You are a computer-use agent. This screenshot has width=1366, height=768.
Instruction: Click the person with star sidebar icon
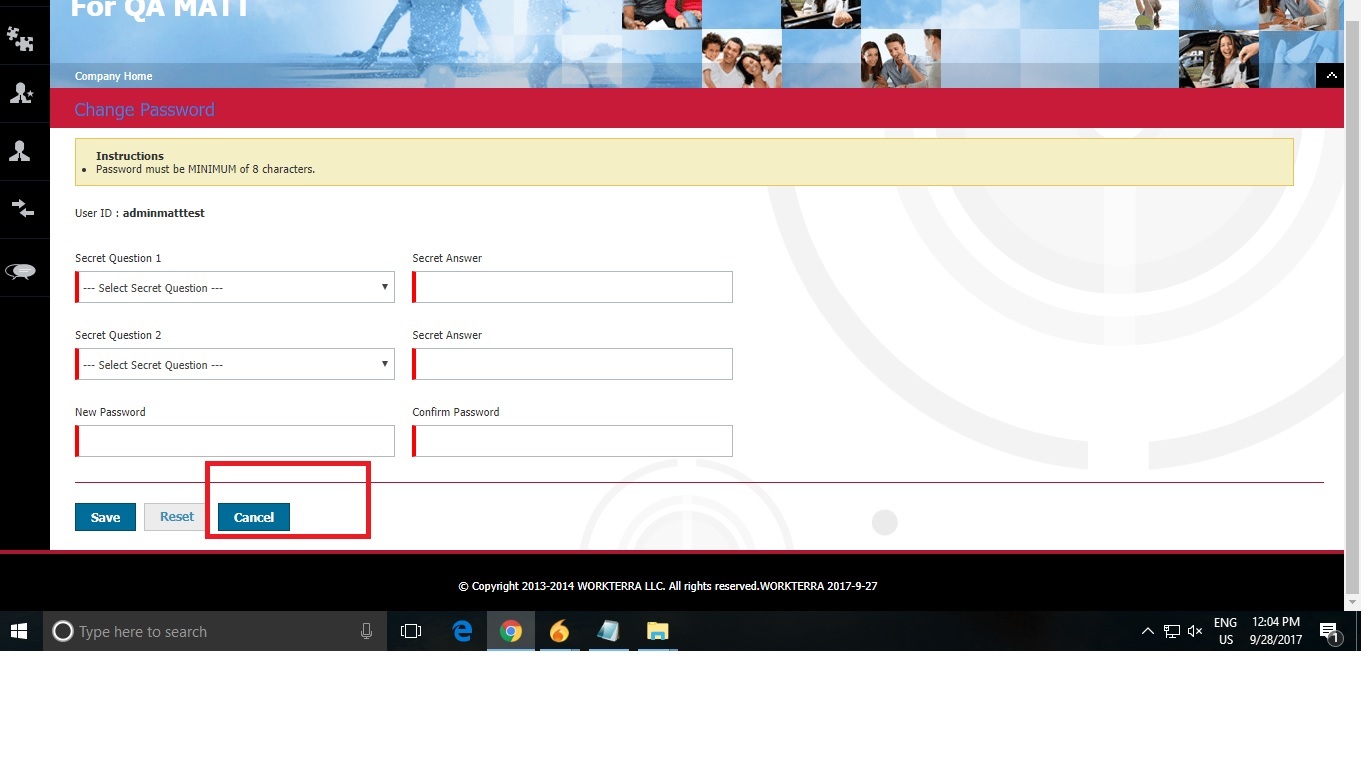coord(20,93)
